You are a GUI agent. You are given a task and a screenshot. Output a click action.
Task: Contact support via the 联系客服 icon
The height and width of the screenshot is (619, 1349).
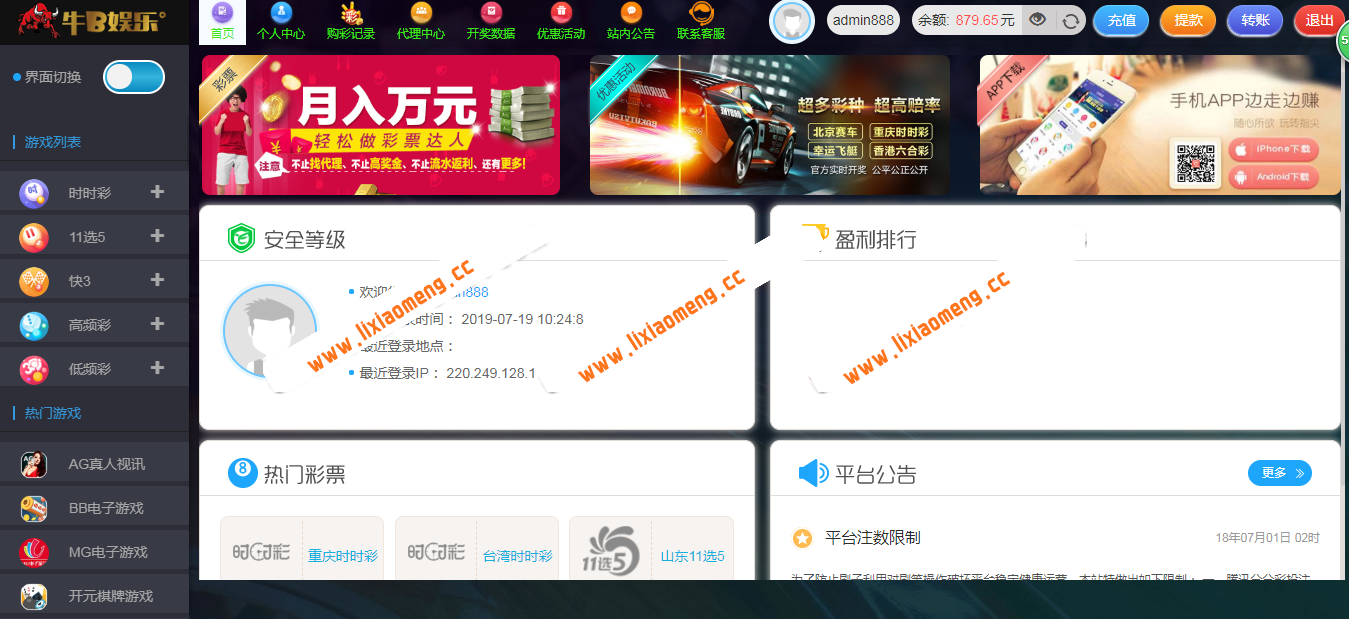[x=700, y=21]
